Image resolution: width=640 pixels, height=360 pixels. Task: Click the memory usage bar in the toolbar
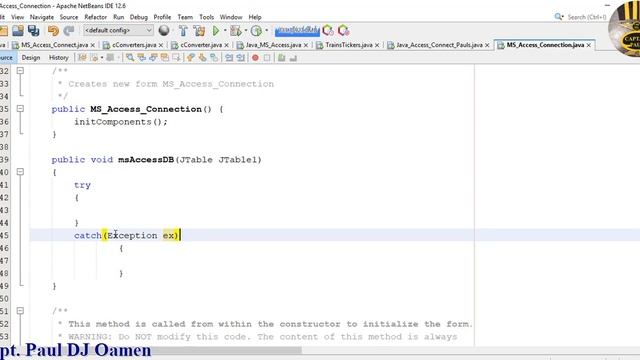pos(297,31)
